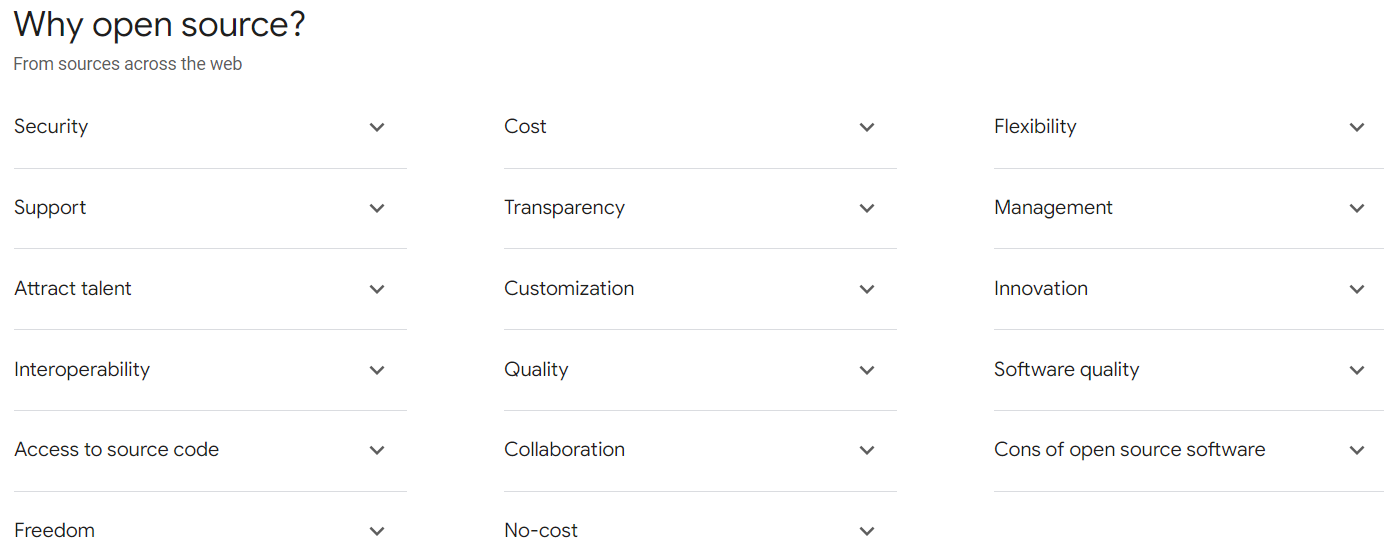Click the chevron next to Transparency
Screen dimensions: 1384x560
[x=867, y=208]
